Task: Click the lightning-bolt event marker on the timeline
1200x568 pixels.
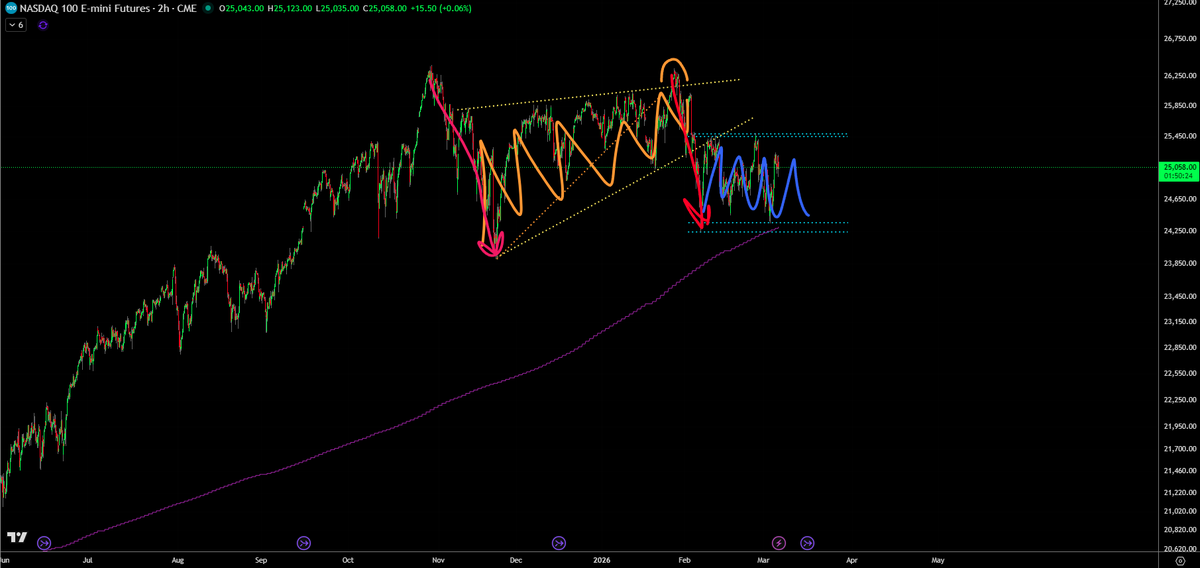Action: pyautogui.click(x=779, y=543)
